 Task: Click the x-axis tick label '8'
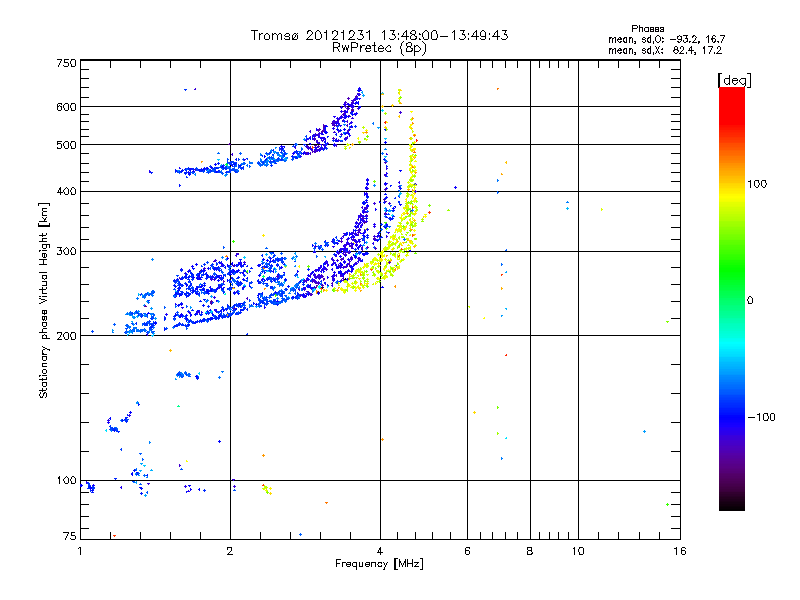(x=530, y=551)
